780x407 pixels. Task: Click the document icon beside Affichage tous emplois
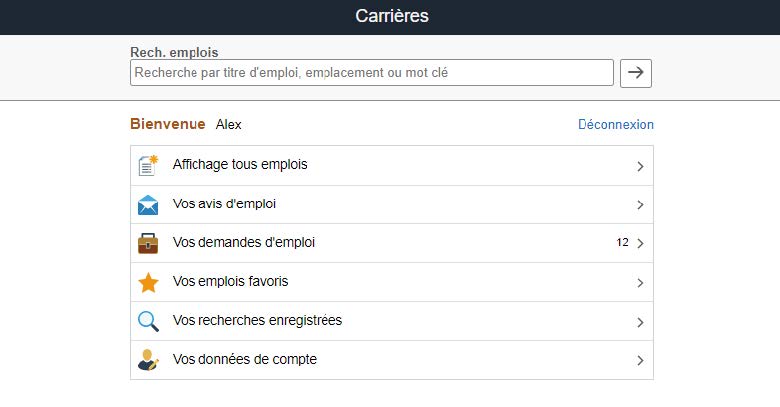click(148, 166)
